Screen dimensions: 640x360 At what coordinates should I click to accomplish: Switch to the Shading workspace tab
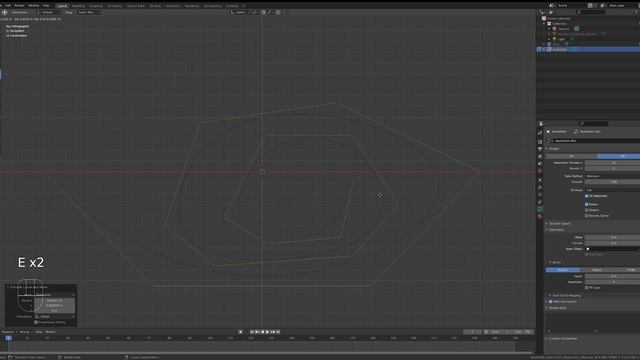(155, 6)
